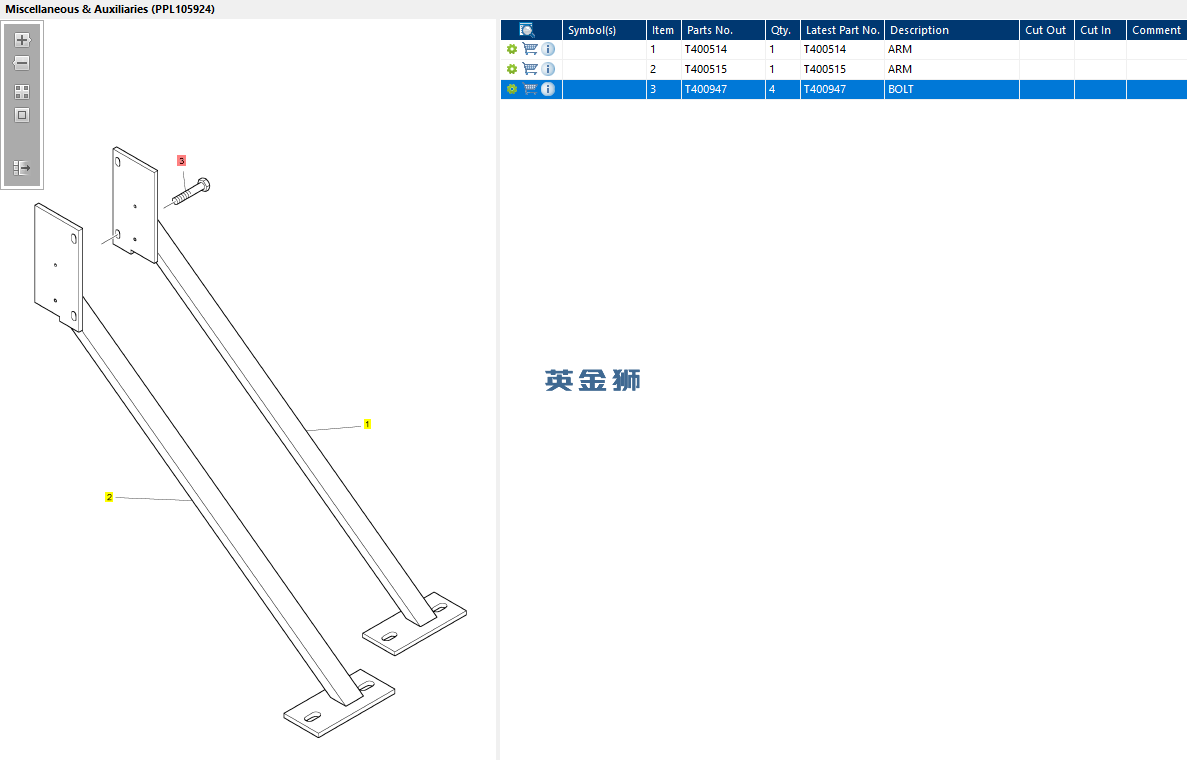Screen dimensions: 1187x760
Task: Select Parts No. cell T400947
Action: click(x=723, y=89)
